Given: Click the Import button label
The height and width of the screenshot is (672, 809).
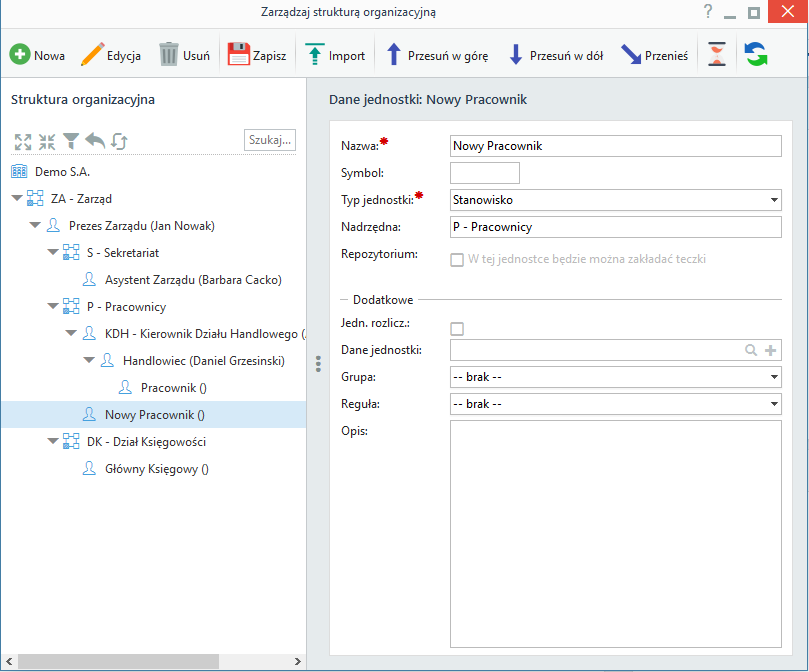Looking at the screenshot, I should [x=347, y=56].
